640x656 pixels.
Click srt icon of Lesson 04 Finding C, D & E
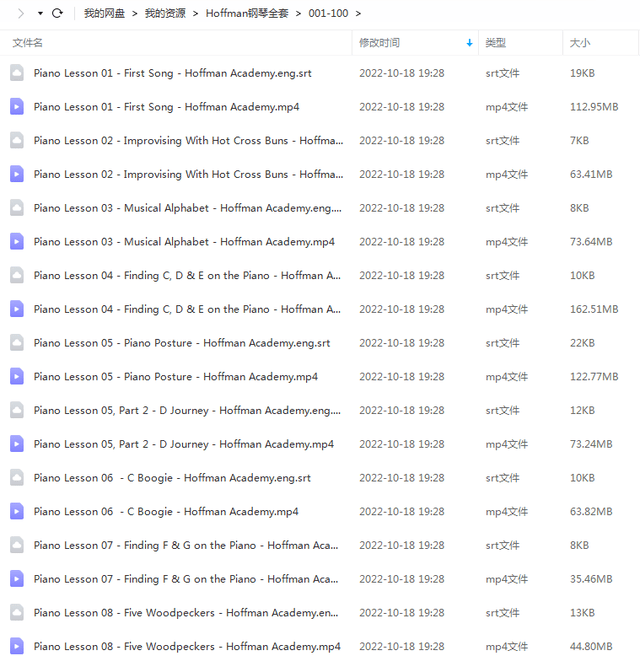tap(17, 275)
